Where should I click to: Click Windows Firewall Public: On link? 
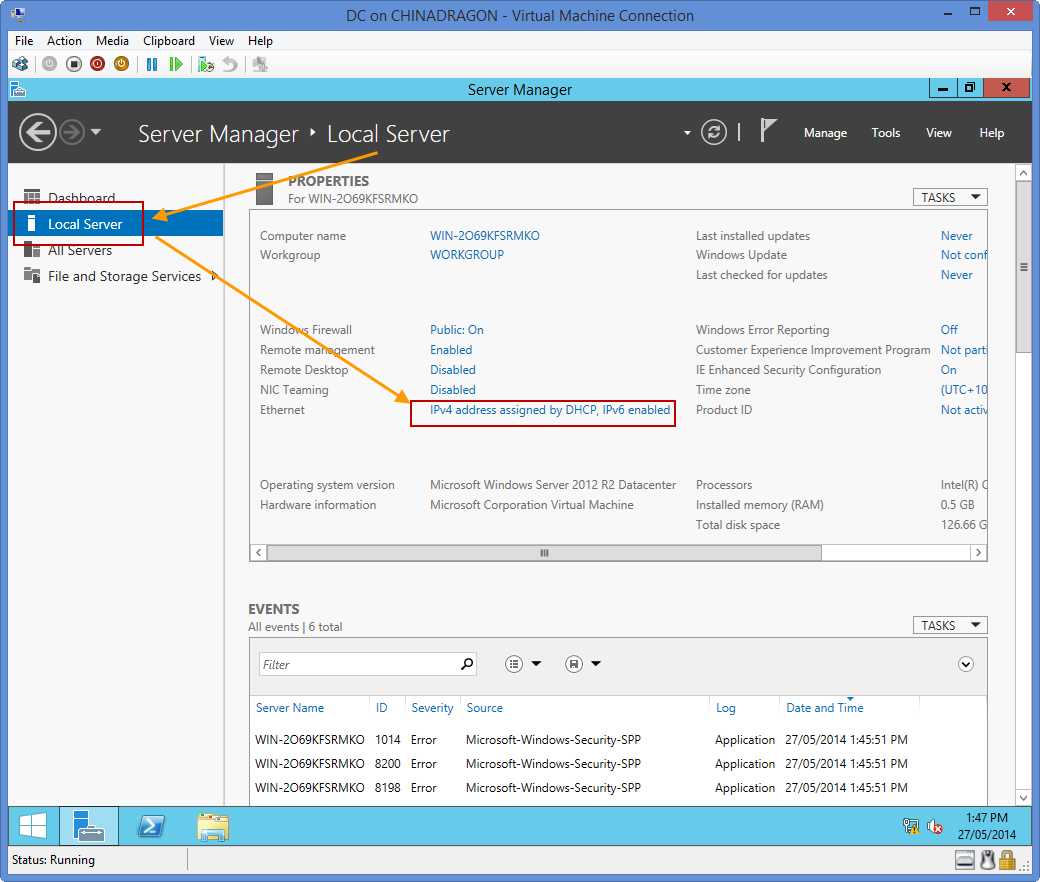coord(456,330)
